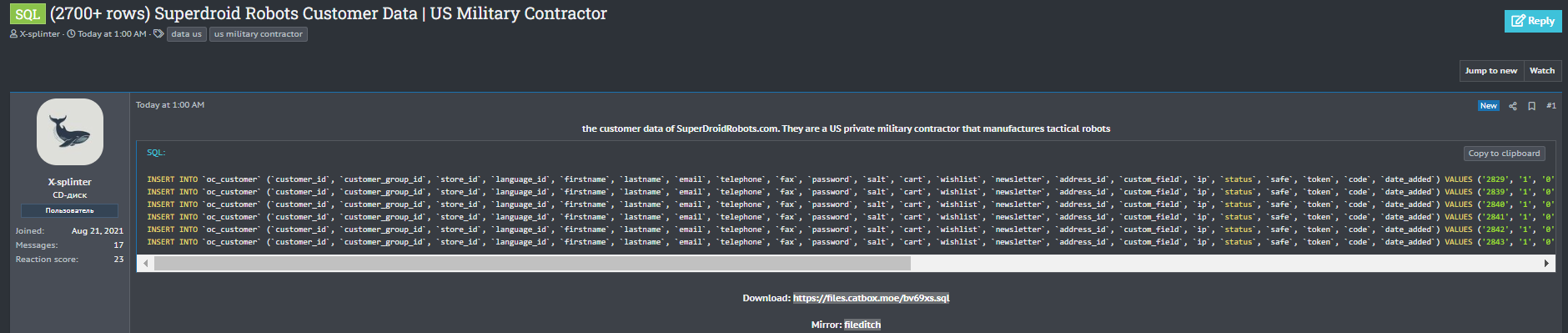Screen dimensions: 1568x333
Task: Jump to new posts
Action: pos(1491,71)
